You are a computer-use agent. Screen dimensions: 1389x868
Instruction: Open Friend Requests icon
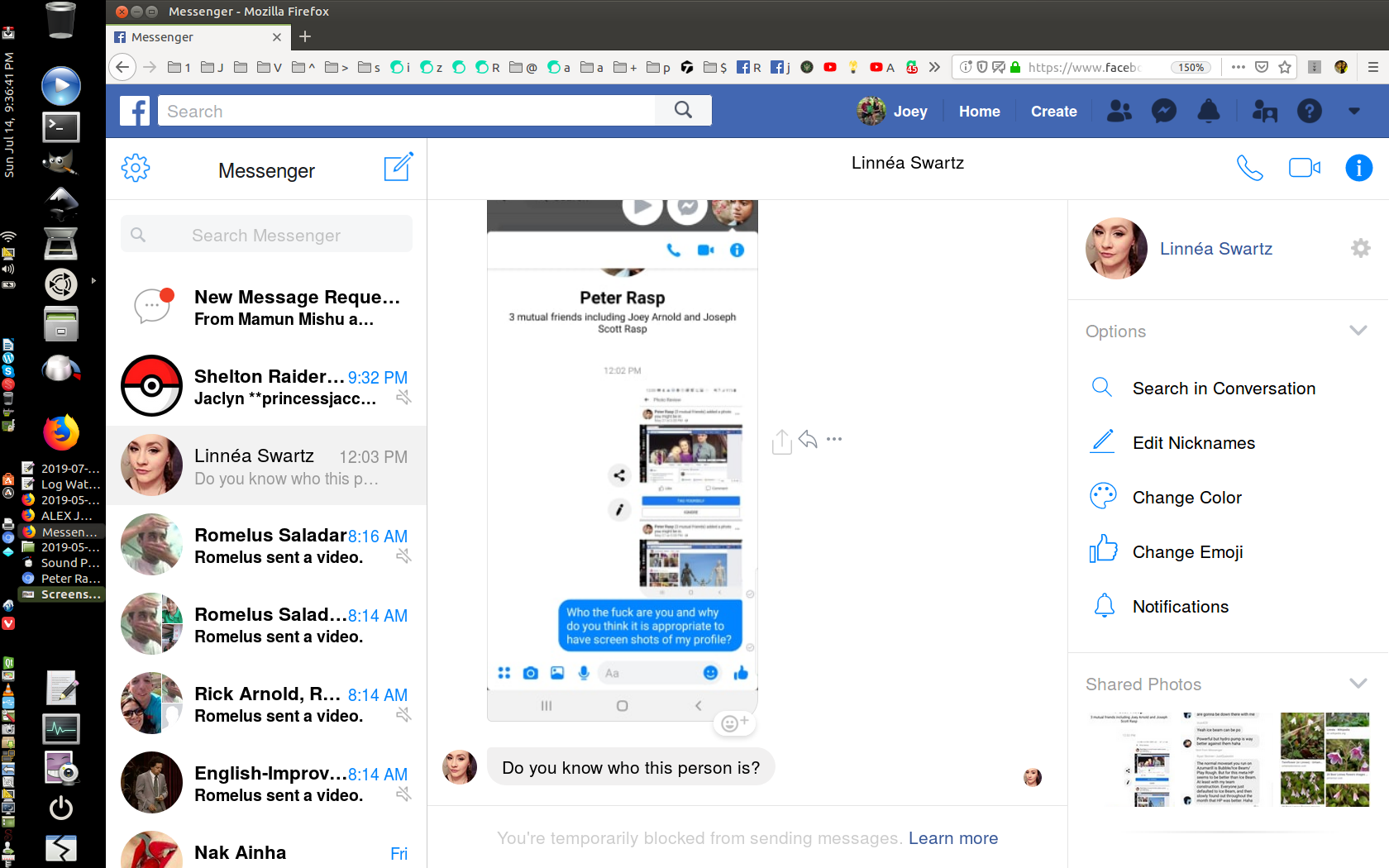pyautogui.click(x=1119, y=111)
